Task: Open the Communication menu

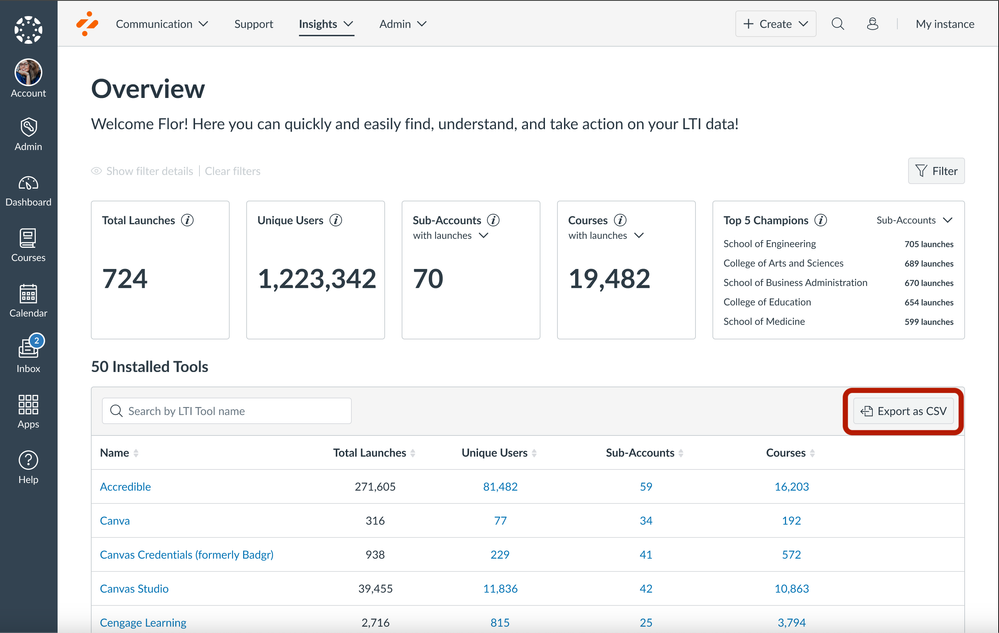Action: coord(162,24)
